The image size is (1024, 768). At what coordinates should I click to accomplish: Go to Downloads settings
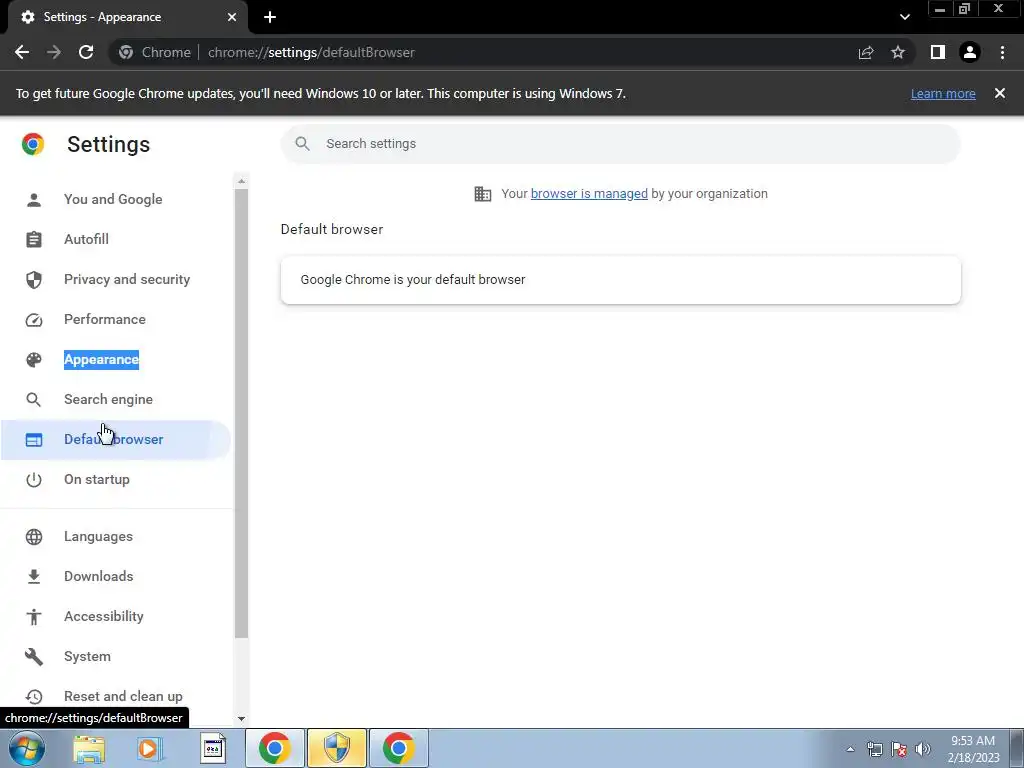[x=99, y=576]
